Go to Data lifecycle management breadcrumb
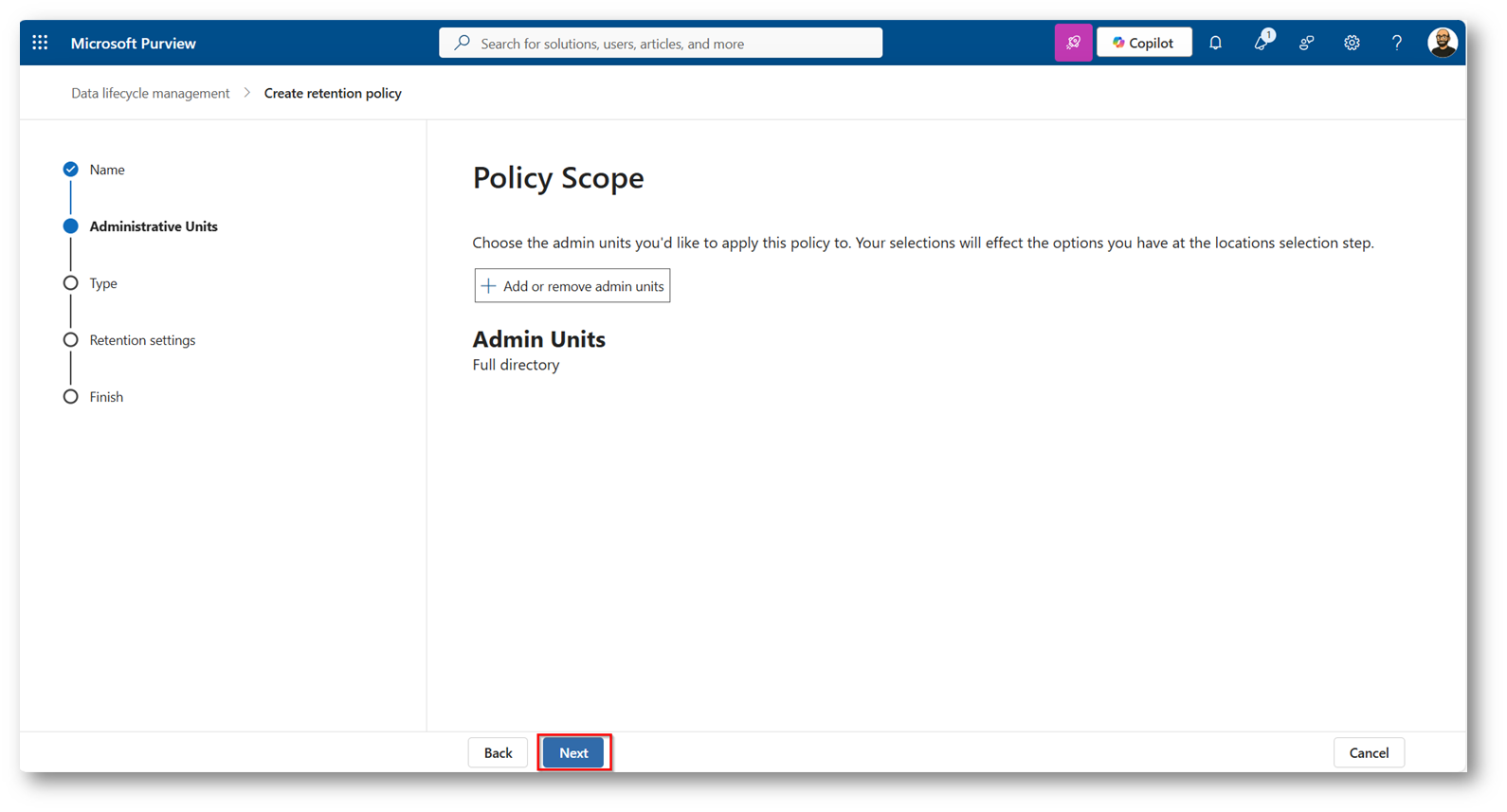The width and height of the screenshot is (1507, 812). [x=150, y=93]
